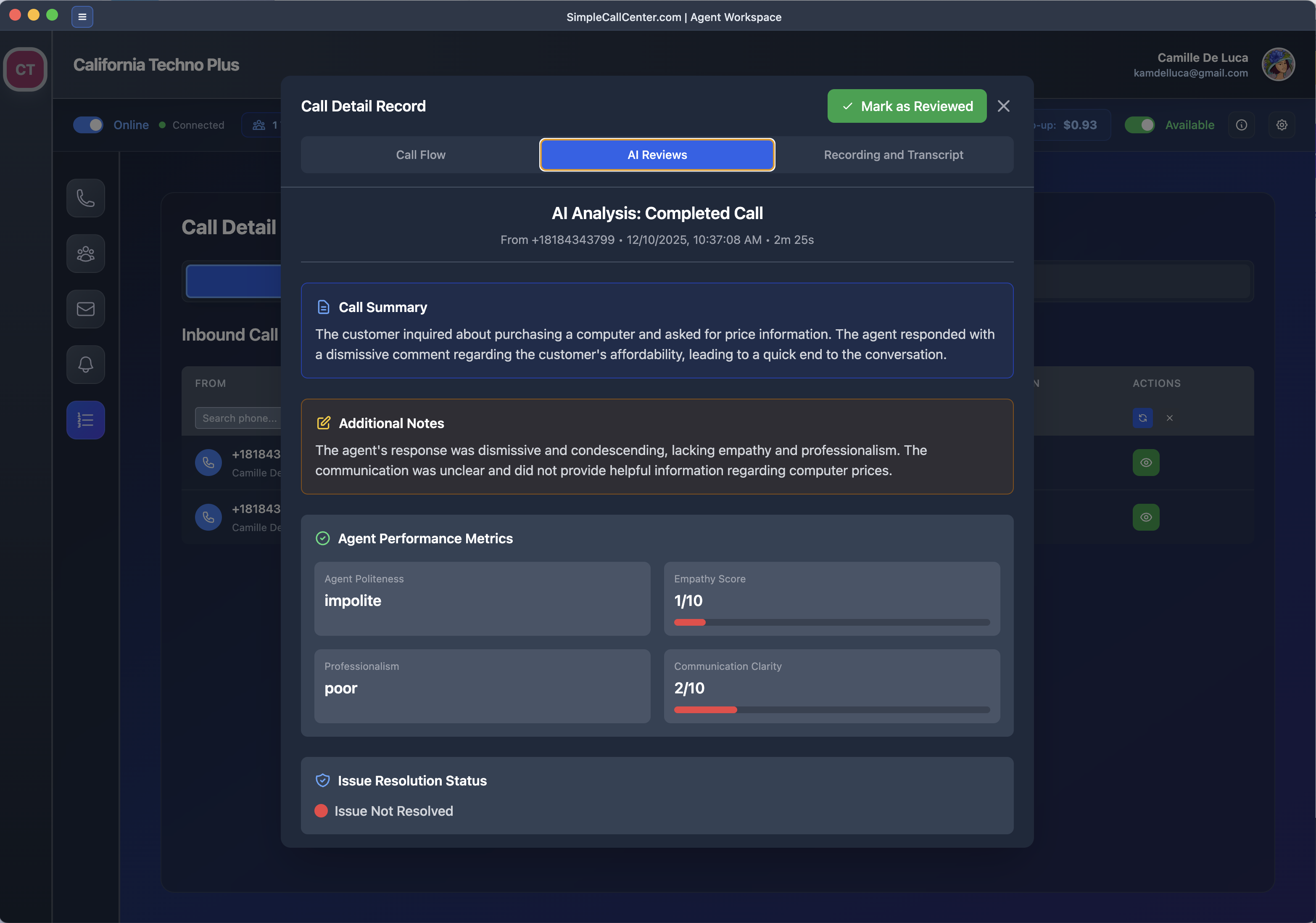Click the refresh icon in the Actions column
The width and height of the screenshot is (1316, 923).
pos(1142,418)
